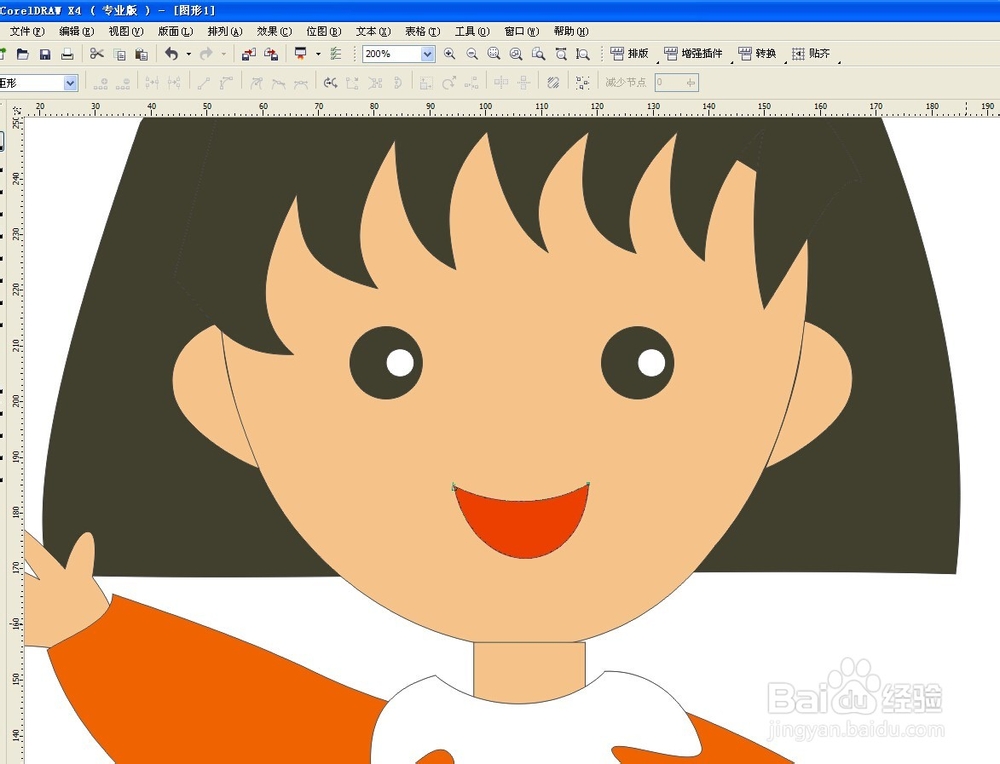
Task: Open the 位图(B) menu
Action: (323, 31)
